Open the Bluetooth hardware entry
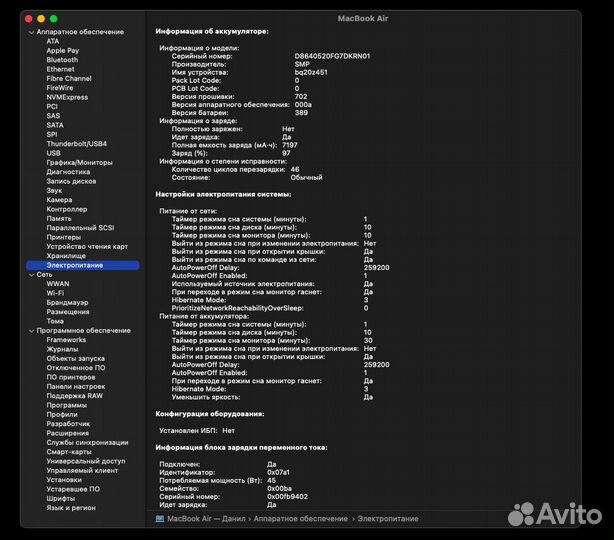 62,60
